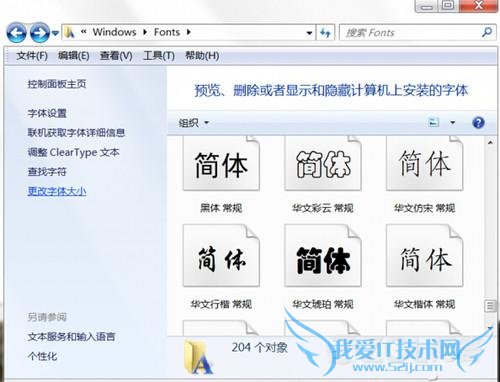
Task: Click the 黑体 常规 label
Action: 221,208
